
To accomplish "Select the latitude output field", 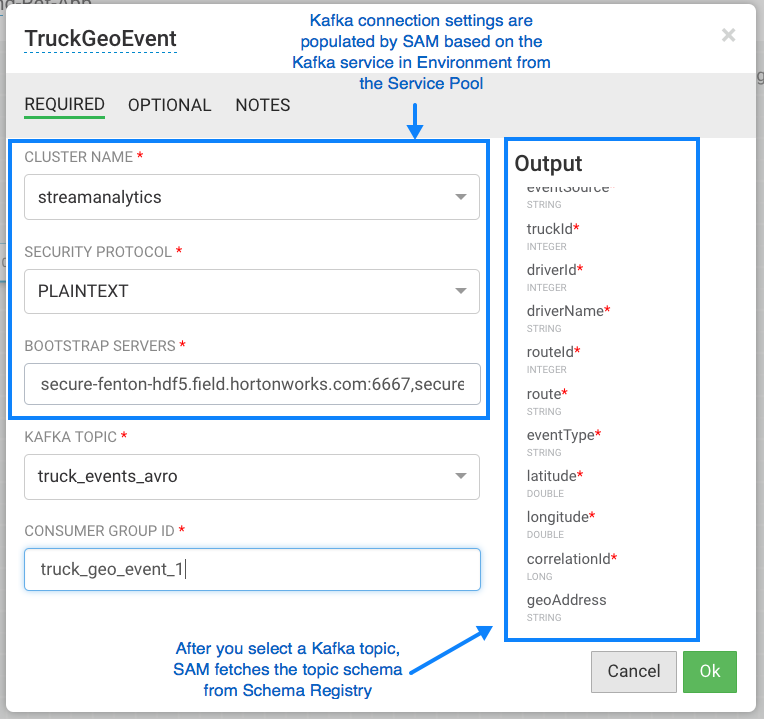I will 552,476.
